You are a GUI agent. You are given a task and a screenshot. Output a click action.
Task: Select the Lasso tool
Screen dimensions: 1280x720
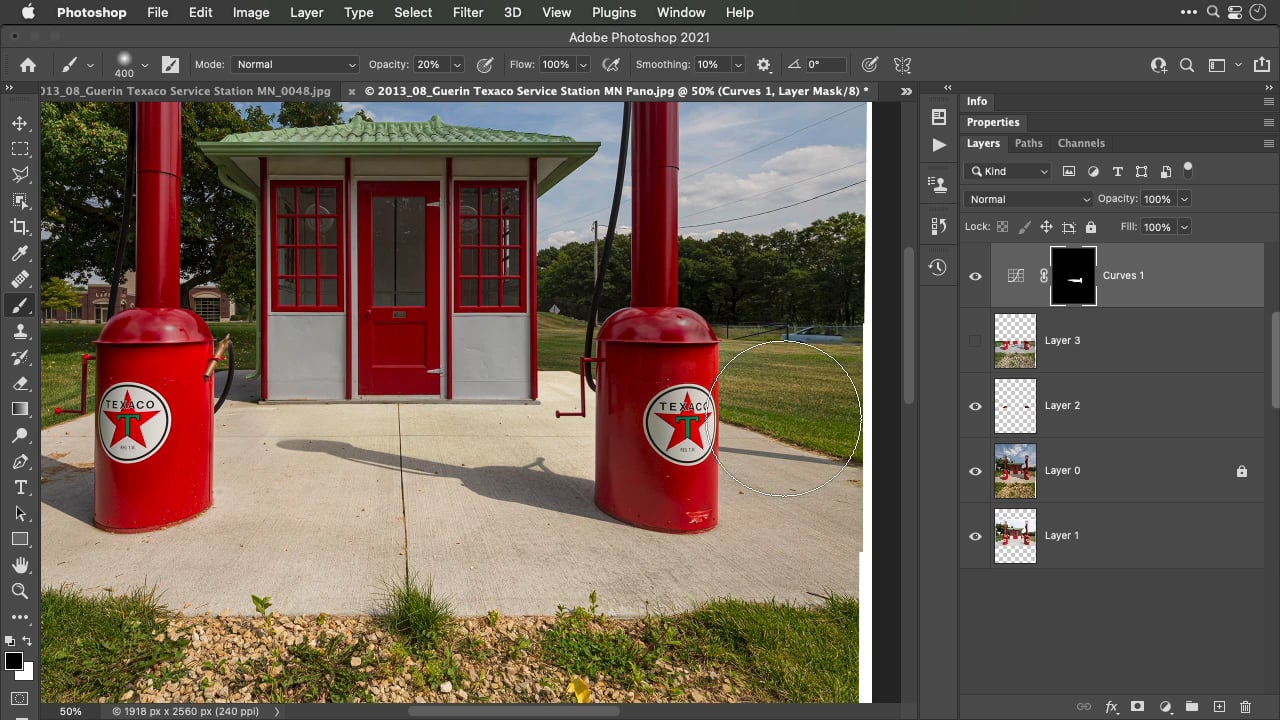tap(19, 175)
